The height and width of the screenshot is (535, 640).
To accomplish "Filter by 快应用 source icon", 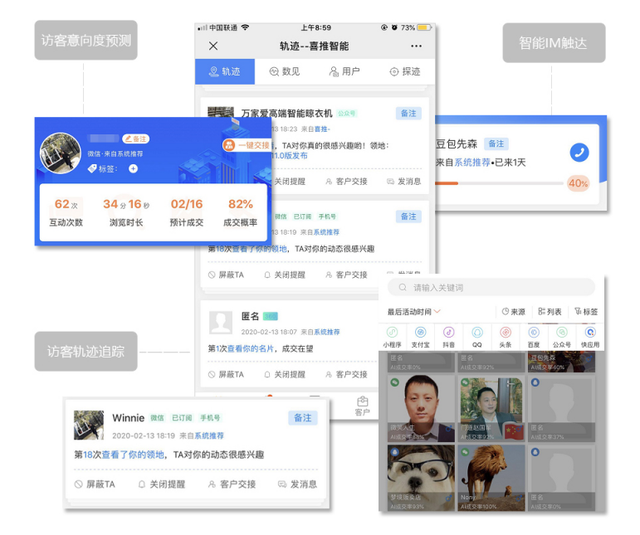I will coord(591,337).
